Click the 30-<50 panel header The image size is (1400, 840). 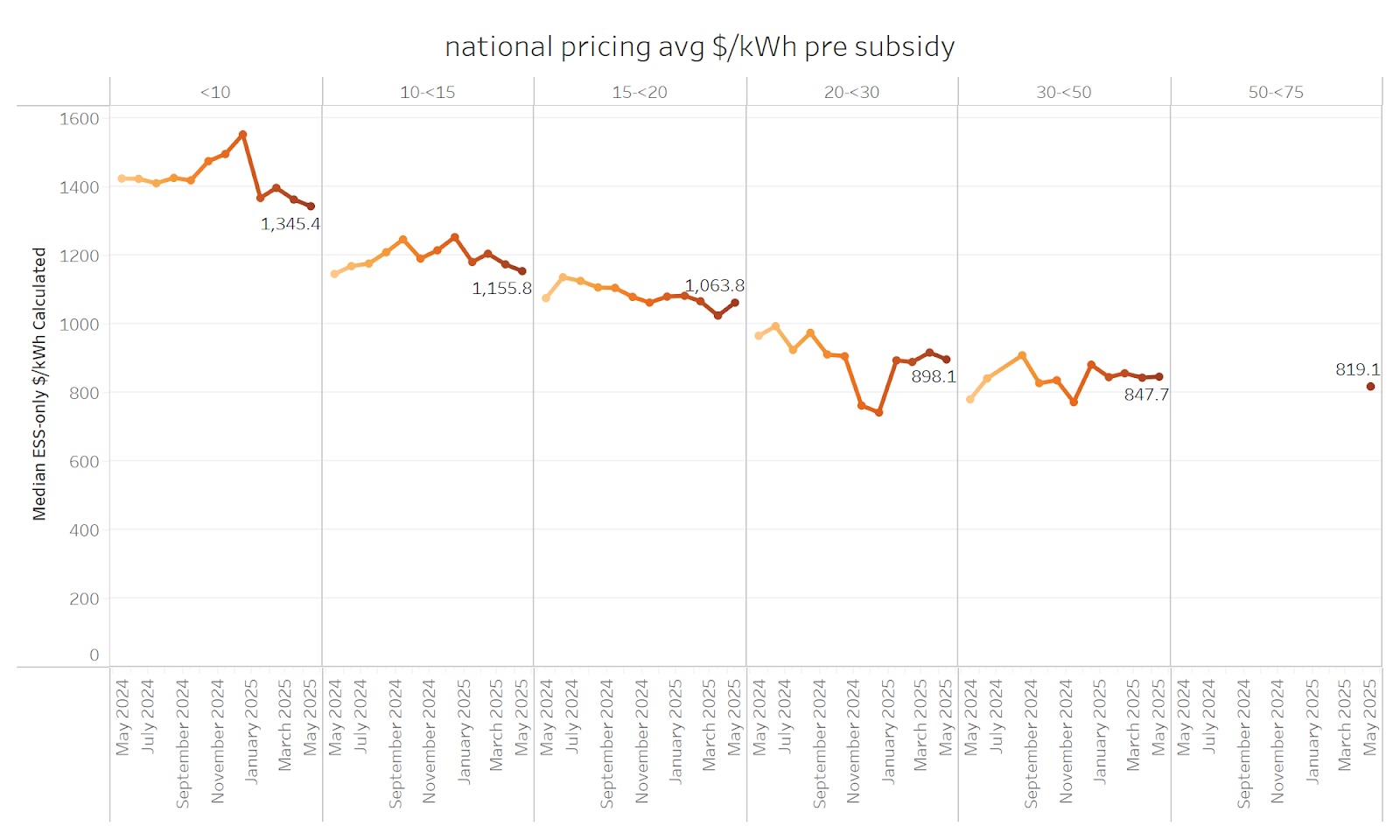click(x=1064, y=92)
